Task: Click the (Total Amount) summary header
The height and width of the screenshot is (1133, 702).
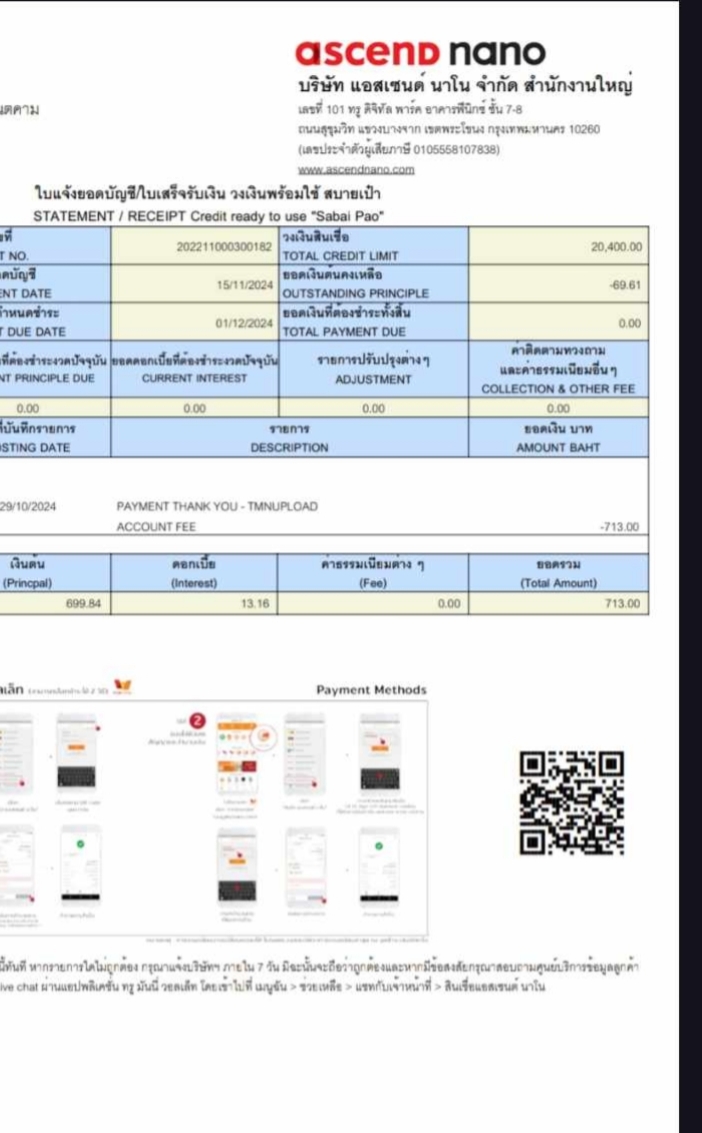Action: (x=558, y=583)
